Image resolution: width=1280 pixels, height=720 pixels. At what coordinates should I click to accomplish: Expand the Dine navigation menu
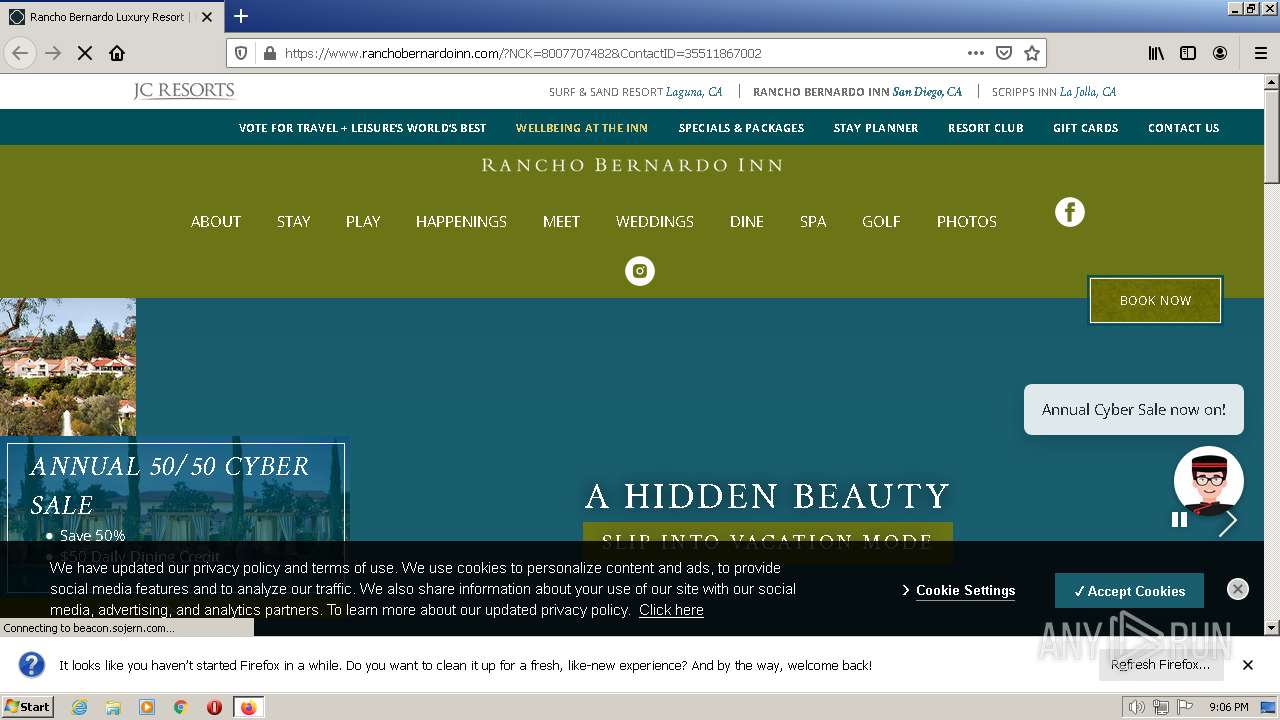tap(747, 222)
